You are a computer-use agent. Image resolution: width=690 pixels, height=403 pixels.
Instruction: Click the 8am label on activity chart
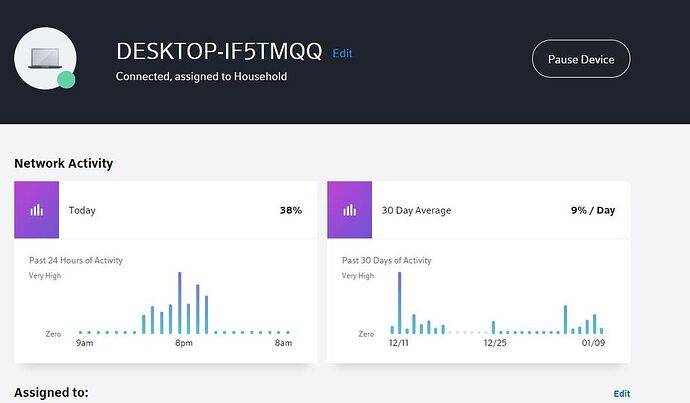tap(283, 344)
